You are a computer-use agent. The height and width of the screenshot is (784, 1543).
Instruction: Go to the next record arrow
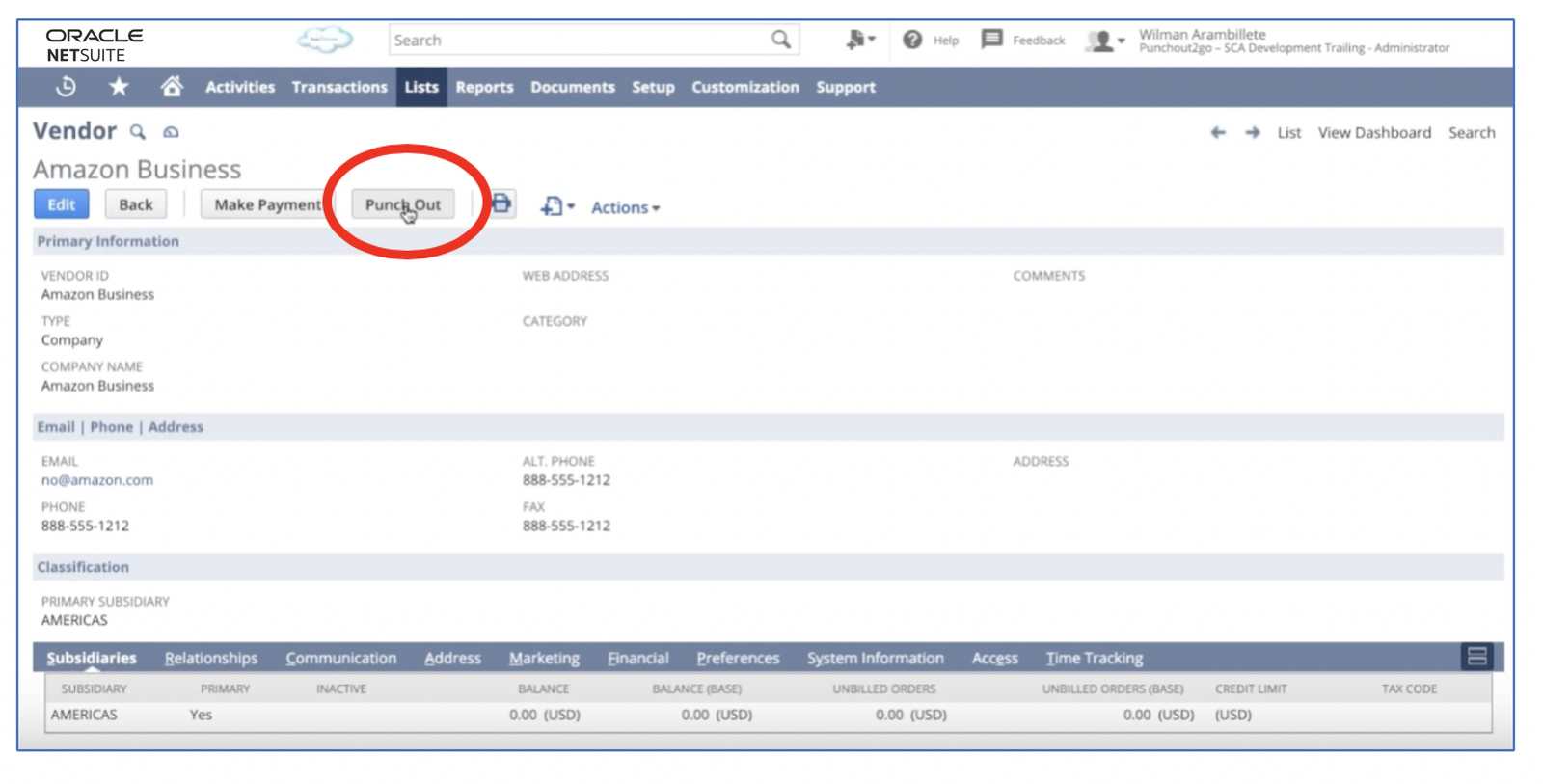(x=1252, y=133)
